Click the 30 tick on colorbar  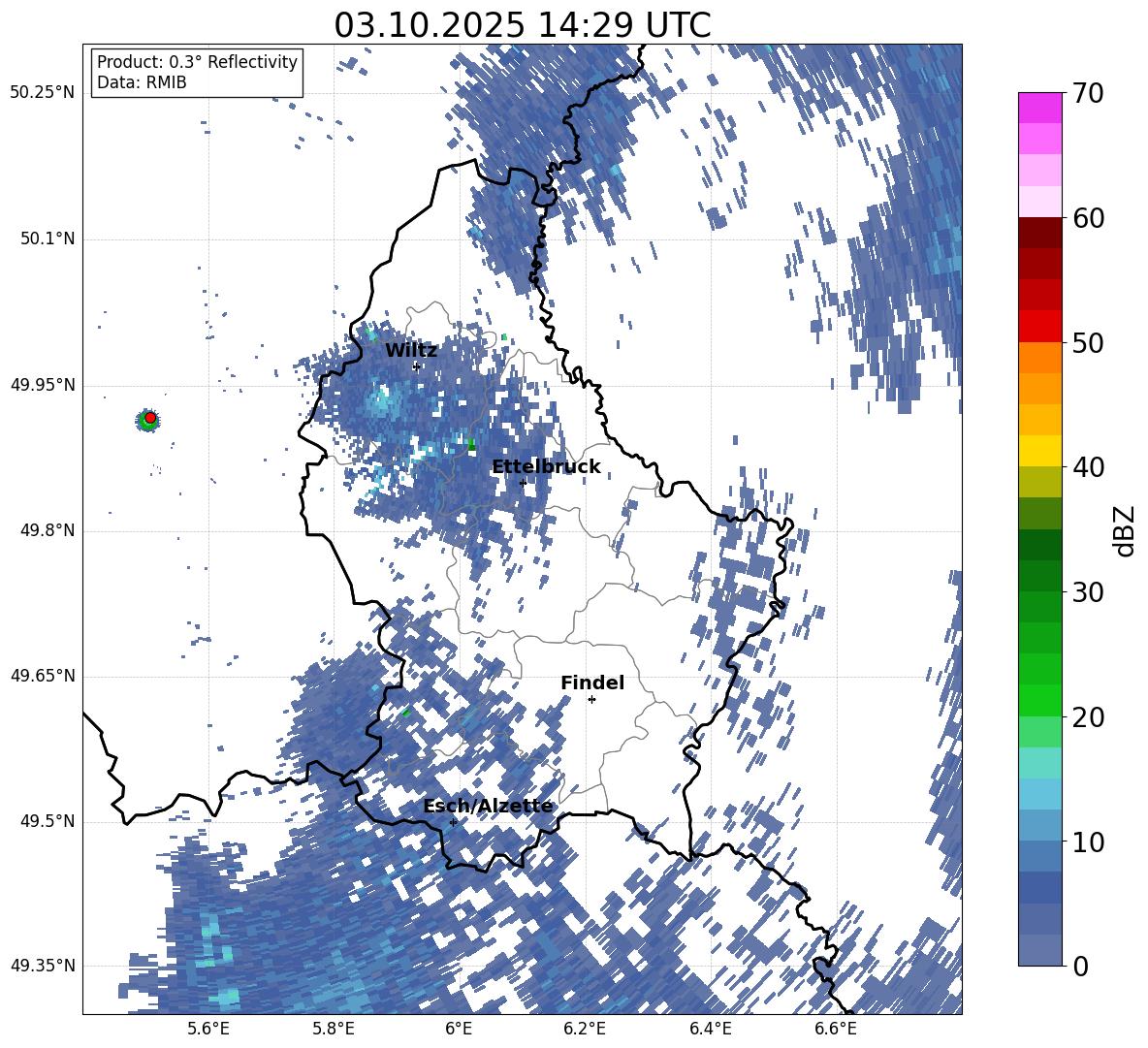click(1088, 592)
